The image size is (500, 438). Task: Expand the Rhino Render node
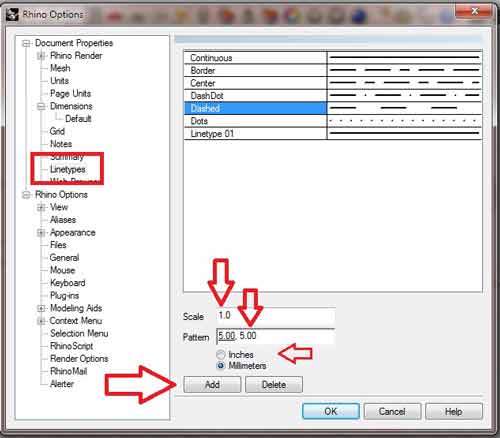point(41,56)
